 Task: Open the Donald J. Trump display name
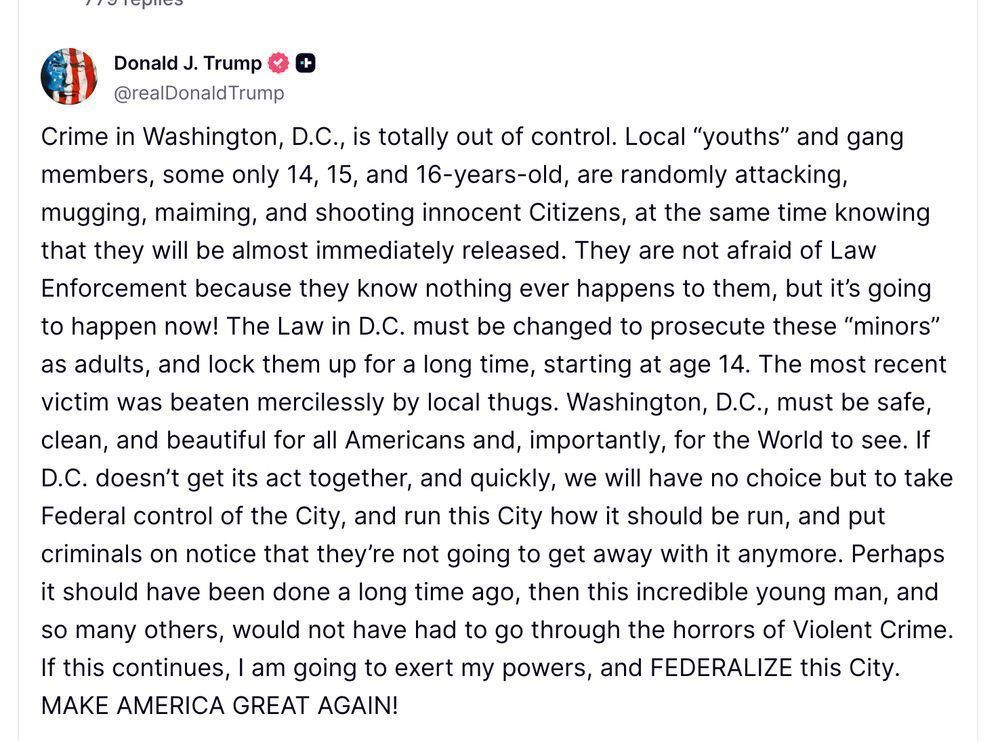[x=188, y=63]
